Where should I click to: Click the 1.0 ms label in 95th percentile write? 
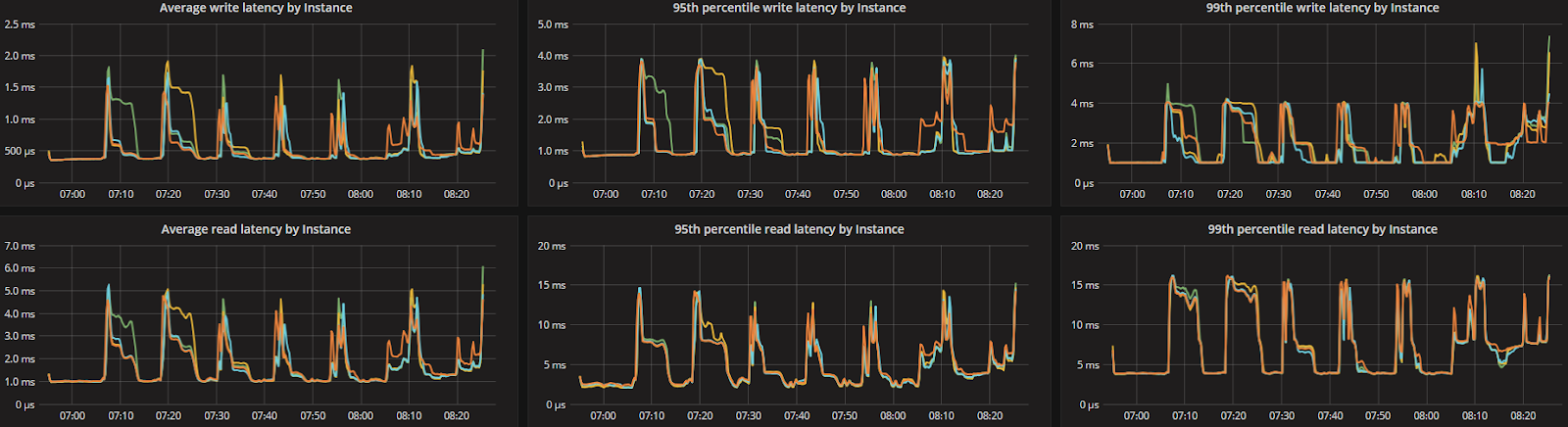pos(553,151)
